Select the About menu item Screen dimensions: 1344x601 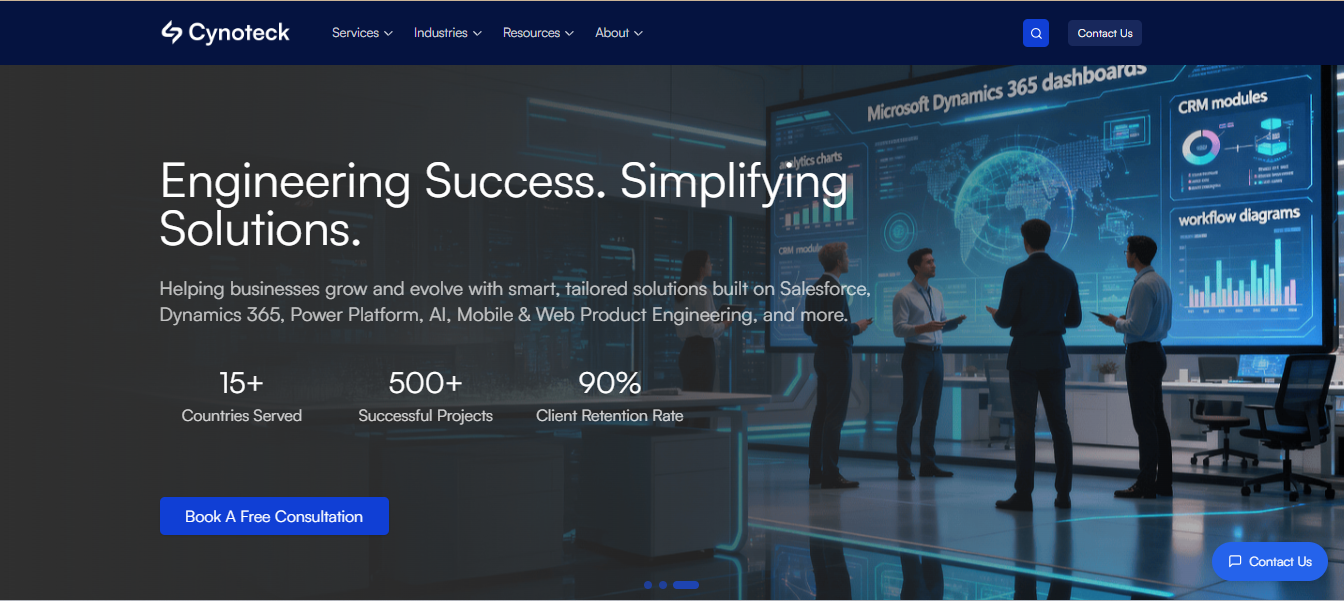coord(611,33)
